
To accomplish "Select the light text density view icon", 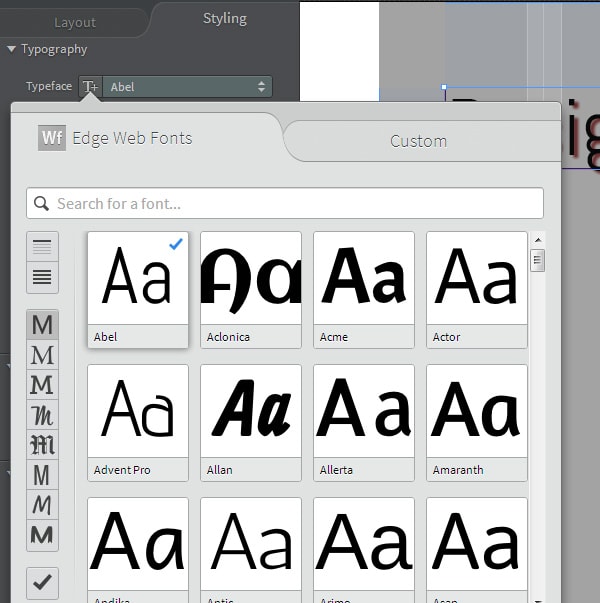I will point(42,247).
